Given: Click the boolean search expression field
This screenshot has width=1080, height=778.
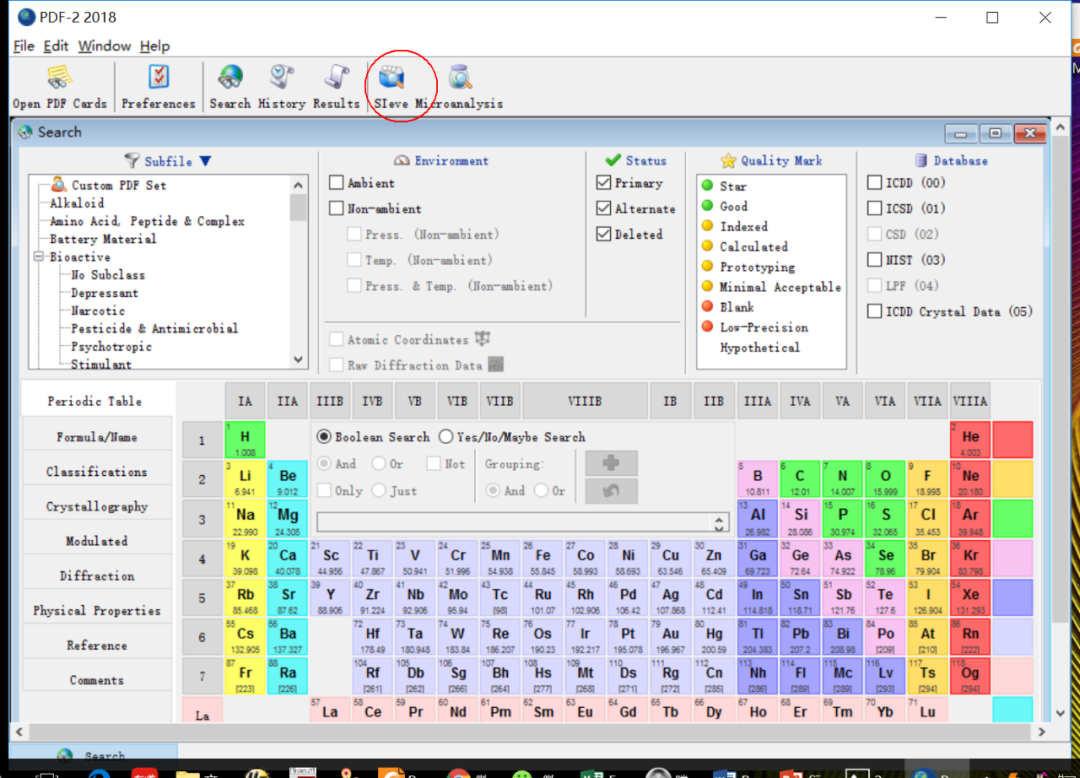Looking at the screenshot, I should click(513, 522).
